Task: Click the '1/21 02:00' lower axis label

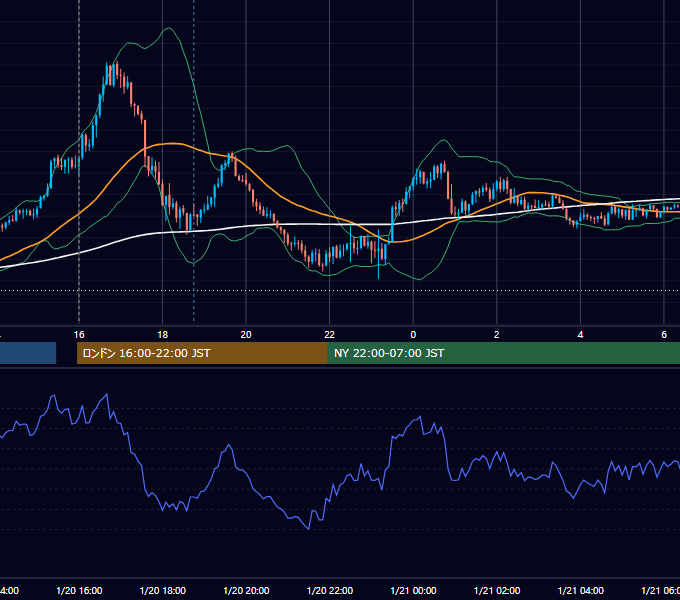Action: (497, 591)
